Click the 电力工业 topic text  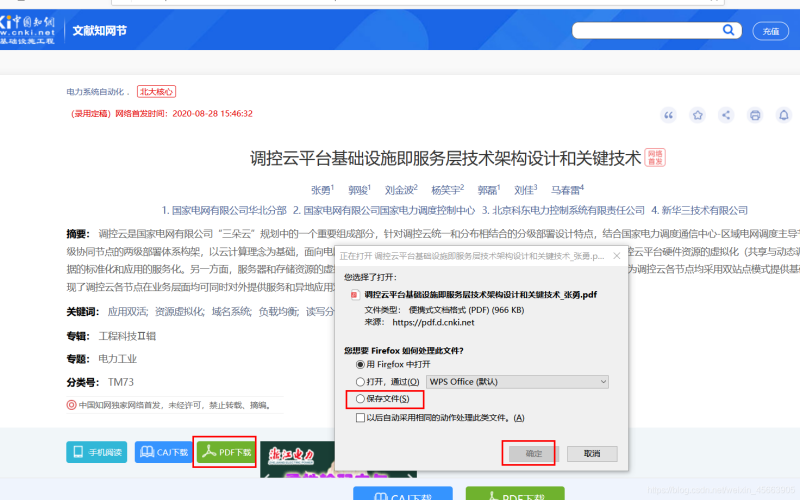[117, 359]
